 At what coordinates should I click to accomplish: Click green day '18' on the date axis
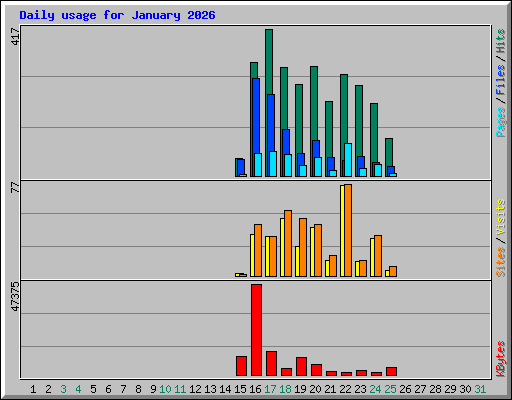(x=285, y=389)
